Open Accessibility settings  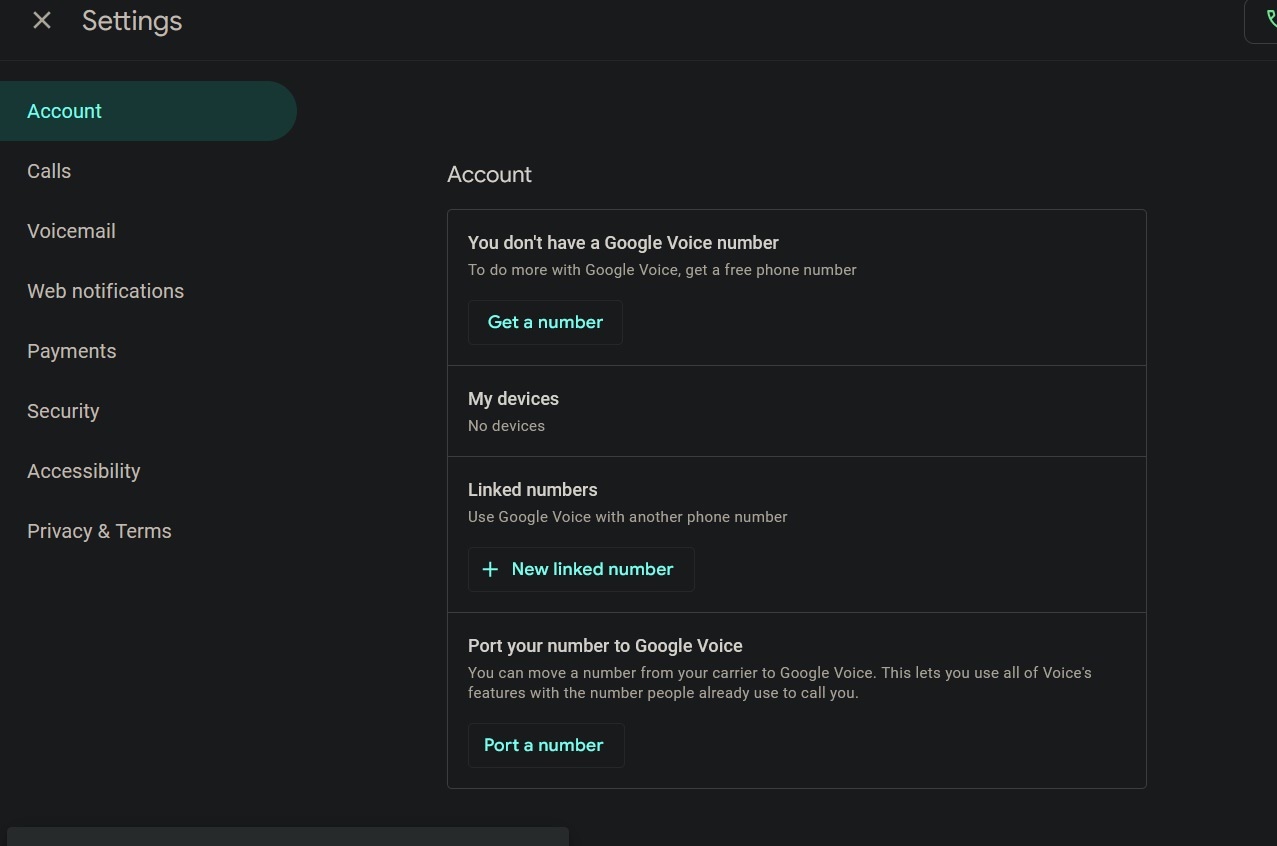pos(83,471)
